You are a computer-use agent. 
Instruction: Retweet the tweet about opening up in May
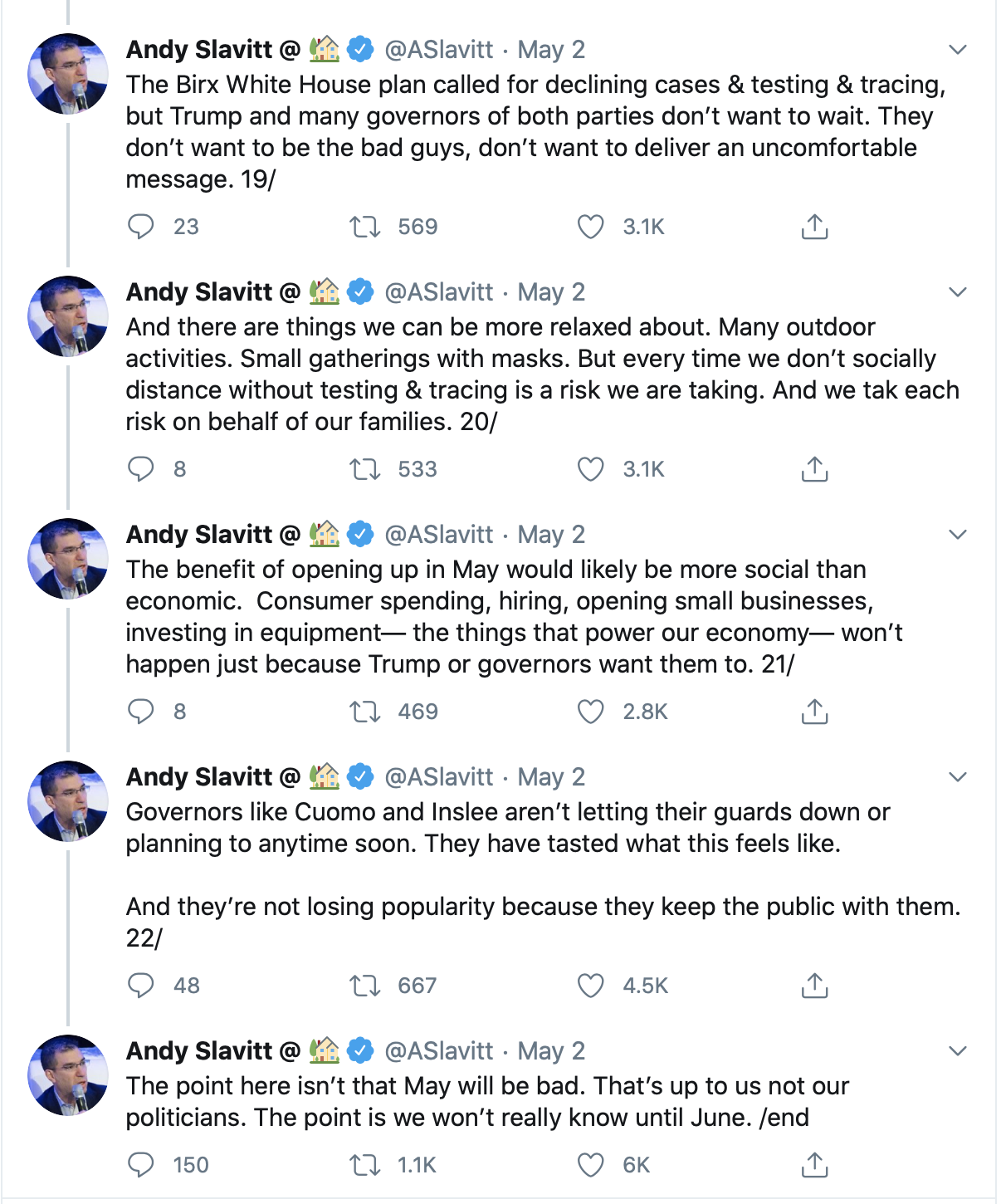pyautogui.click(x=364, y=712)
